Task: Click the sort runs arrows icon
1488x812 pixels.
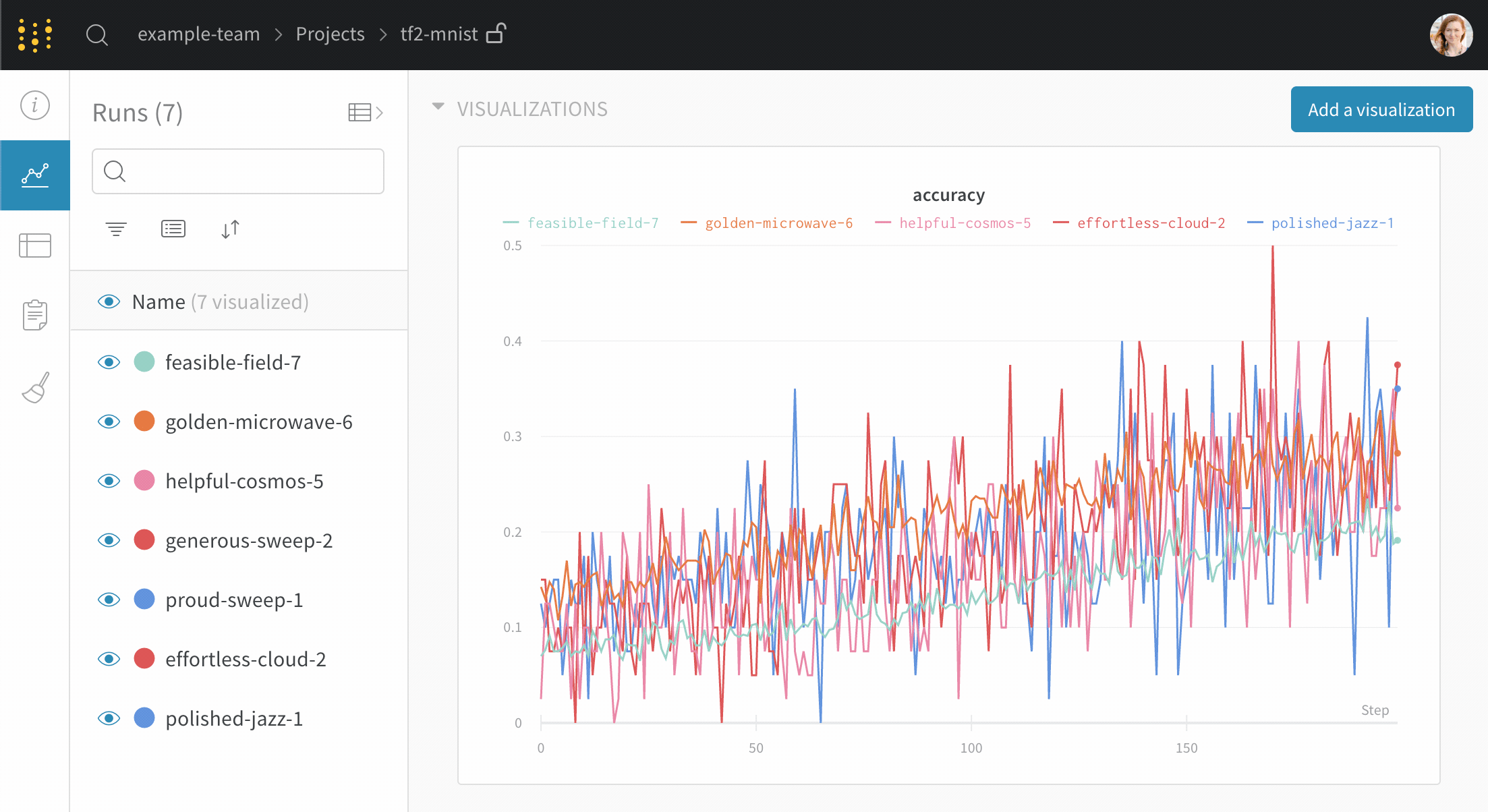Action: click(230, 229)
